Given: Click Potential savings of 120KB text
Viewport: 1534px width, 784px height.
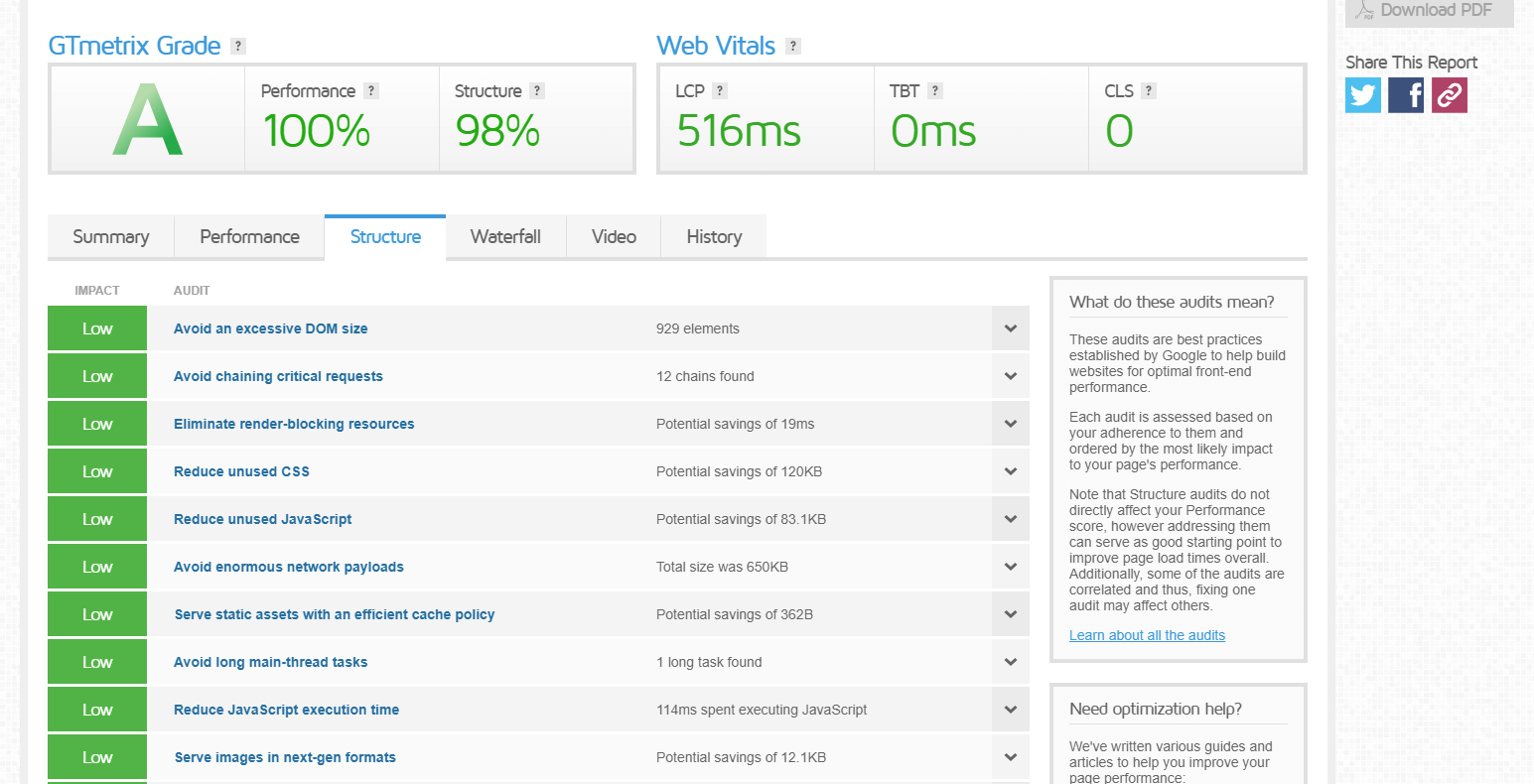Looking at the screenshot, I should tap(739, 471).
